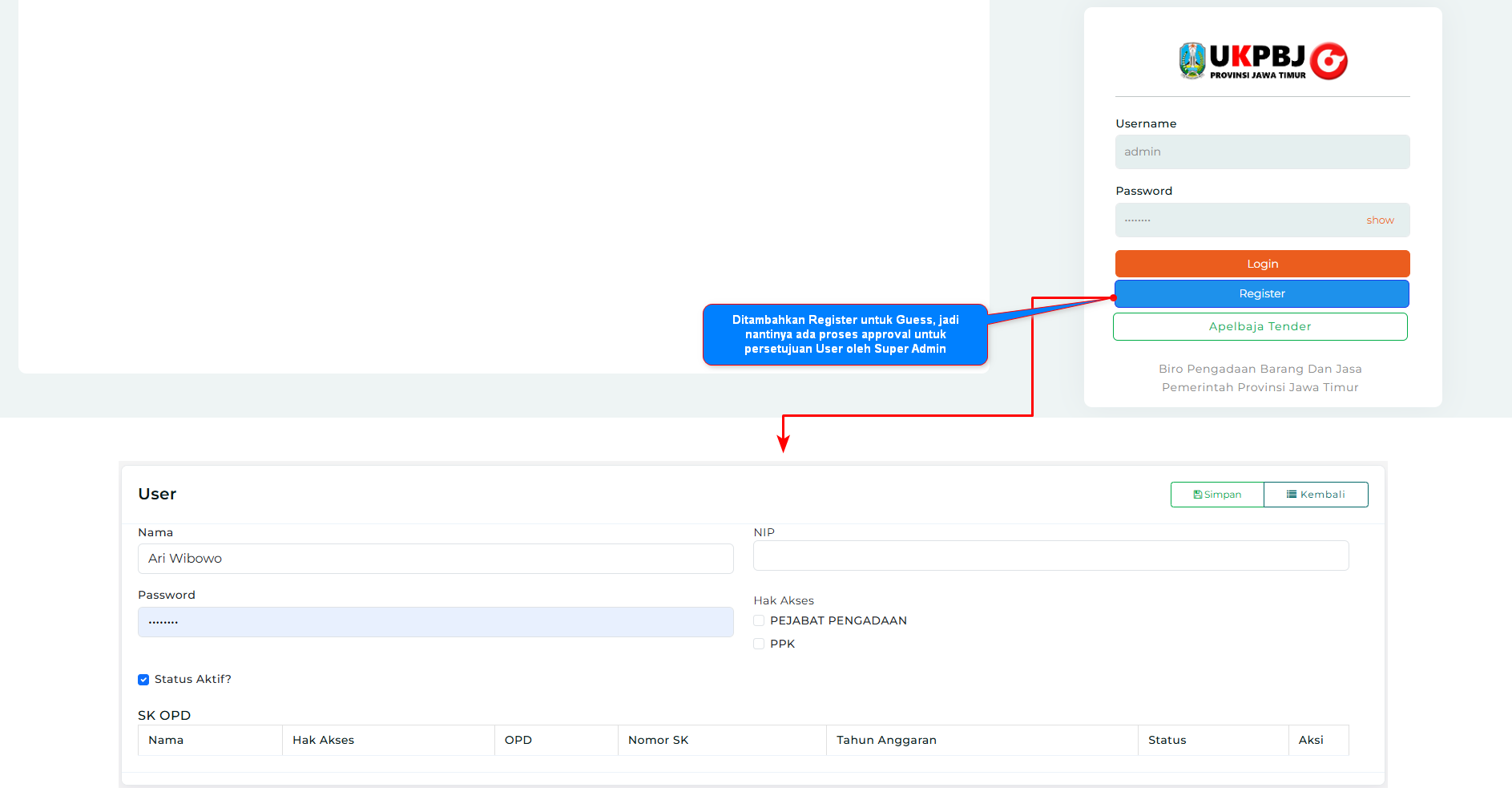Uncheck the Status Aktif checkbox

tap(143, 680)
